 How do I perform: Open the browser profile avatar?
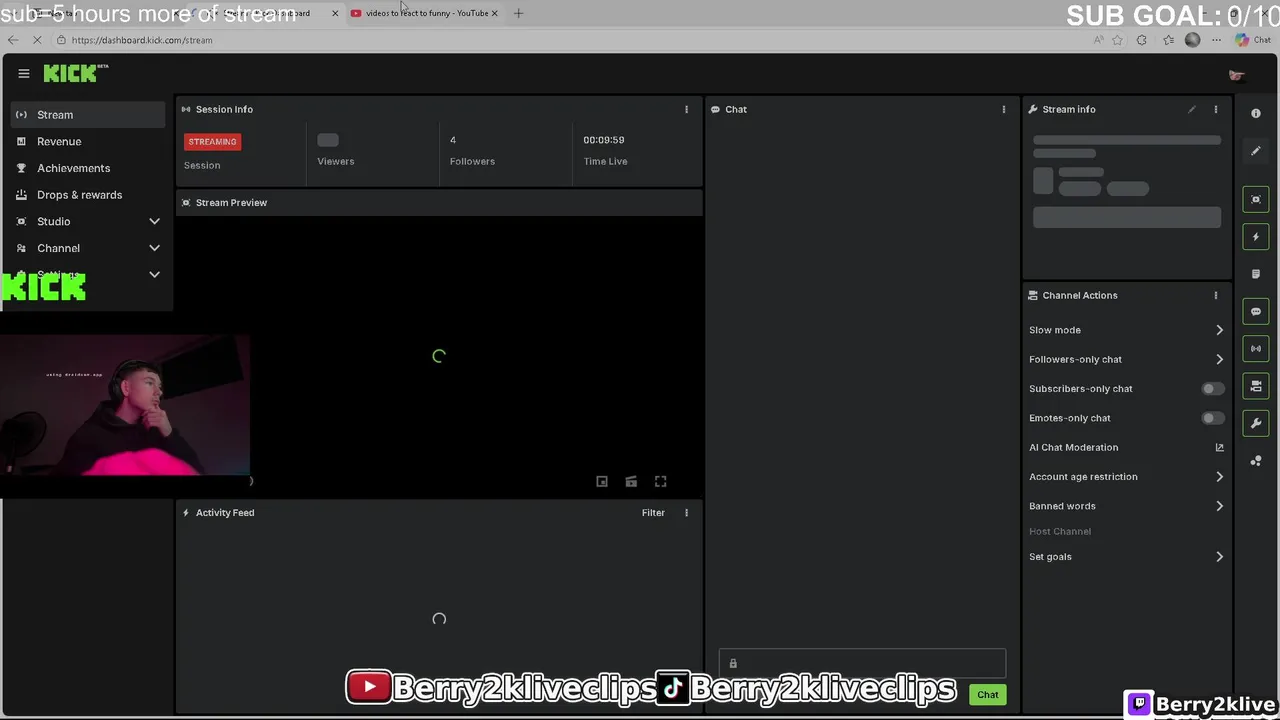[1192, 40]
